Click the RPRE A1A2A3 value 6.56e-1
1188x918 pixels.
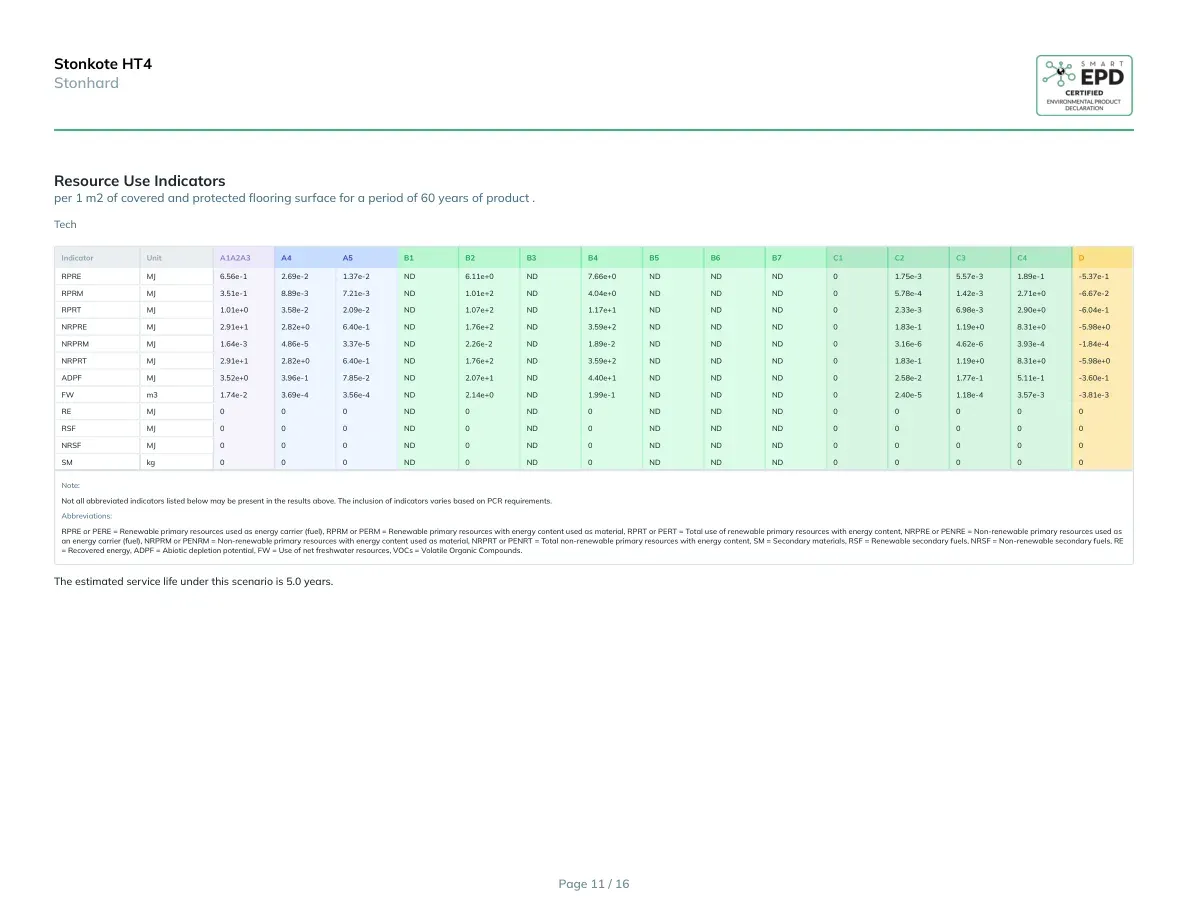[233, 276]
